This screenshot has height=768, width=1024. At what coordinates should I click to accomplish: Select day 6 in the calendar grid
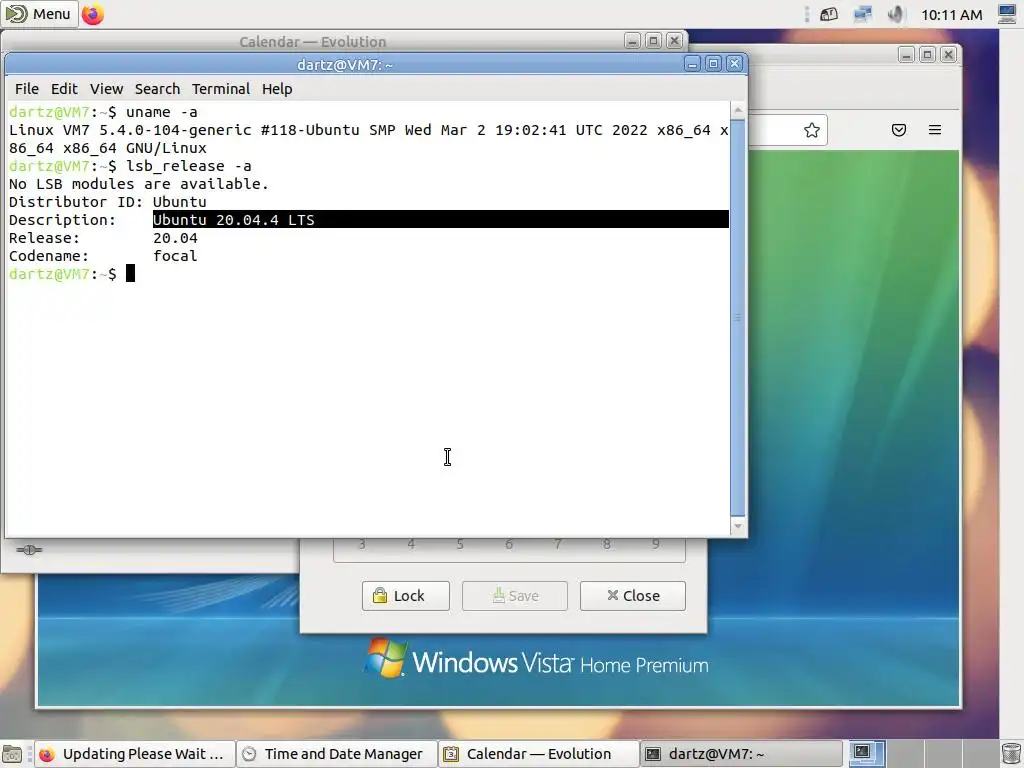click(509, 544)
